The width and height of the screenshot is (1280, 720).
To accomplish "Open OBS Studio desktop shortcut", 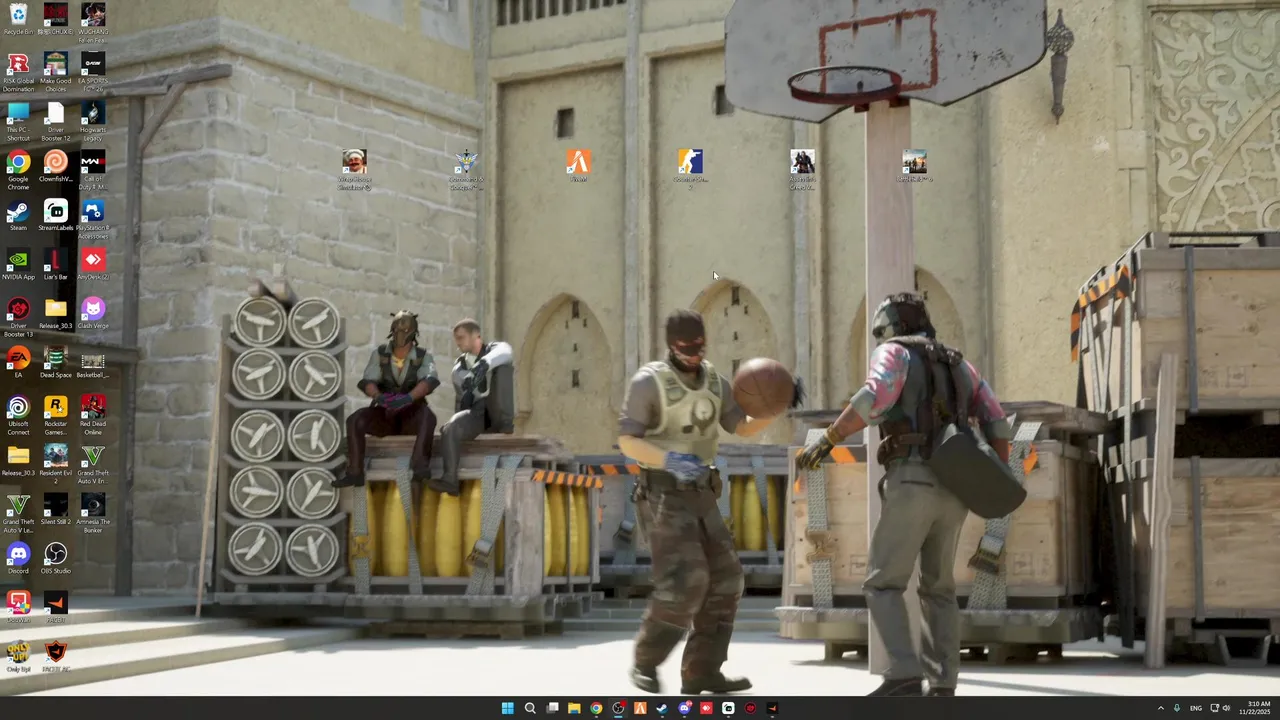I will (x=55, y=559).
